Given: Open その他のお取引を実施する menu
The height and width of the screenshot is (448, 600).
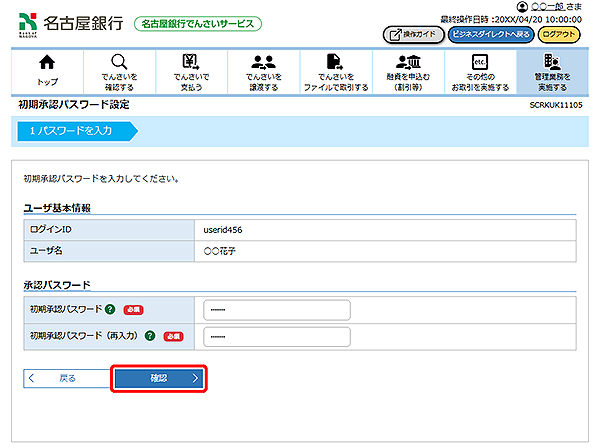Looking at the screenshot, I should coord(478,70).
